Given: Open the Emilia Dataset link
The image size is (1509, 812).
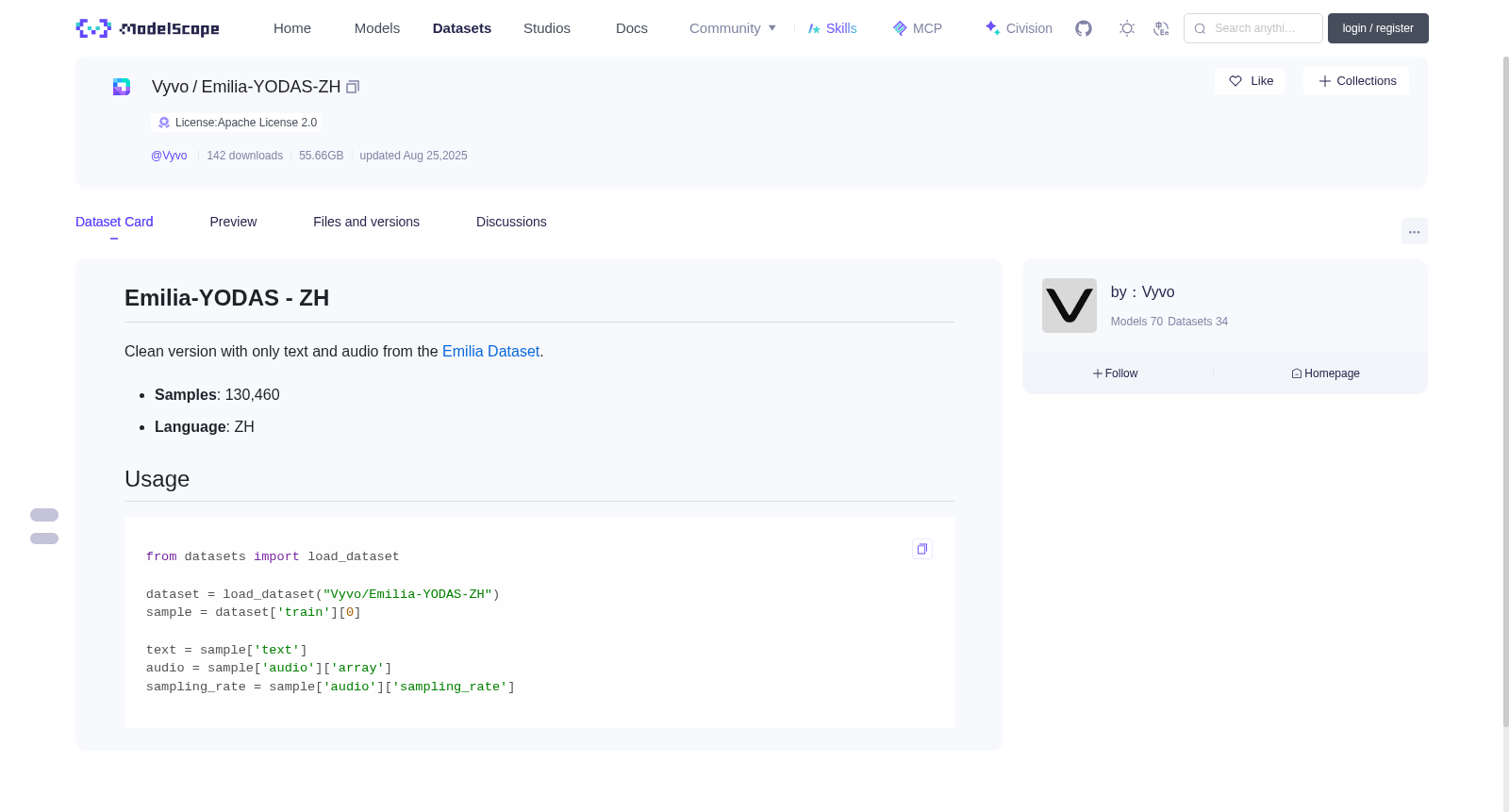Looking at the screenshot, I should pyautogui.click(x=490, y=351).
